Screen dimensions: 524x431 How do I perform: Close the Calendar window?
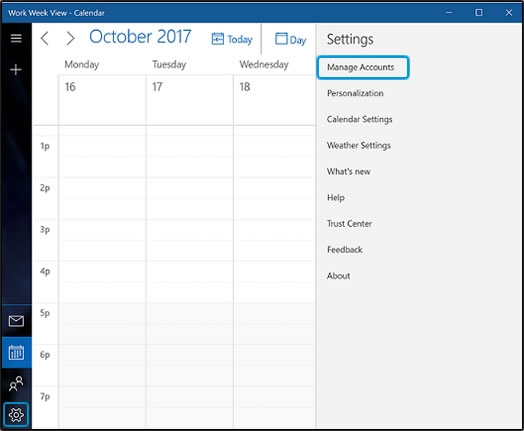pos(509,13)
